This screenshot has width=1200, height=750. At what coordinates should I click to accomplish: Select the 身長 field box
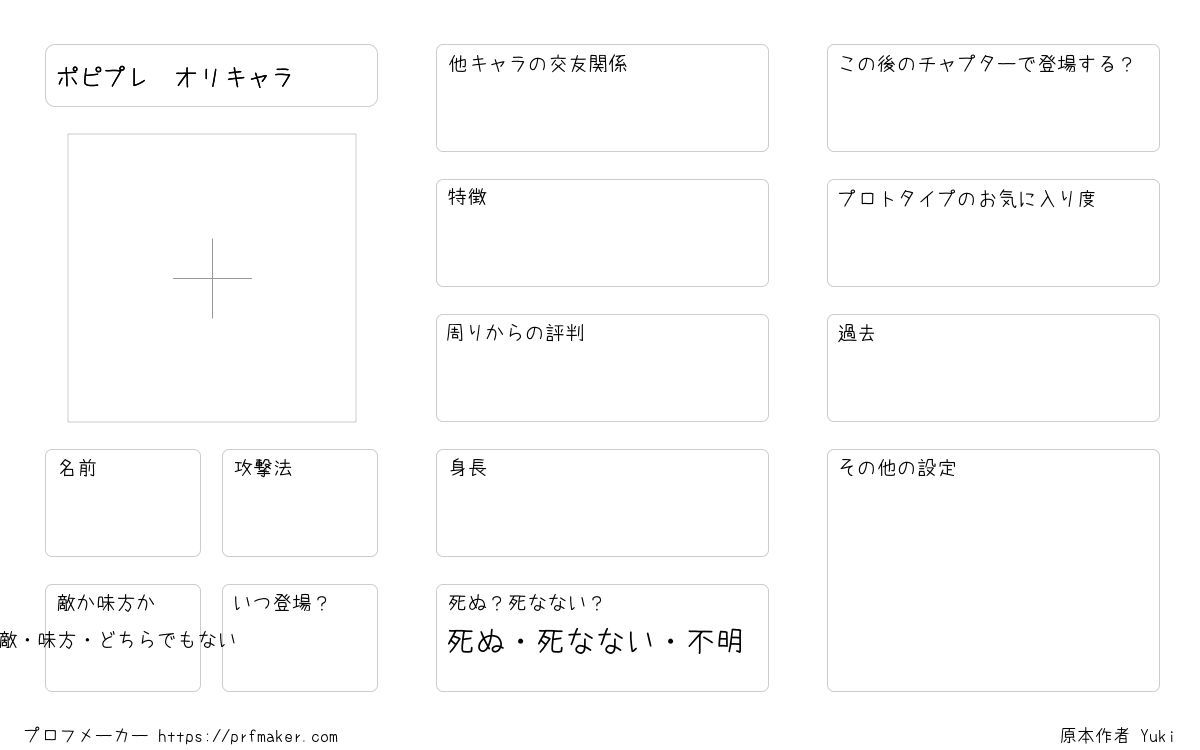point(602,503)
